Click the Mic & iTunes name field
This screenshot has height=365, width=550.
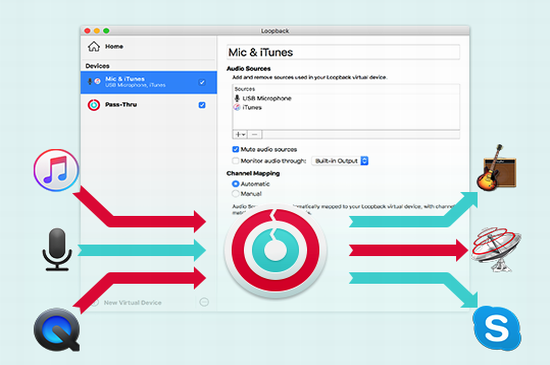coord(343,52)
